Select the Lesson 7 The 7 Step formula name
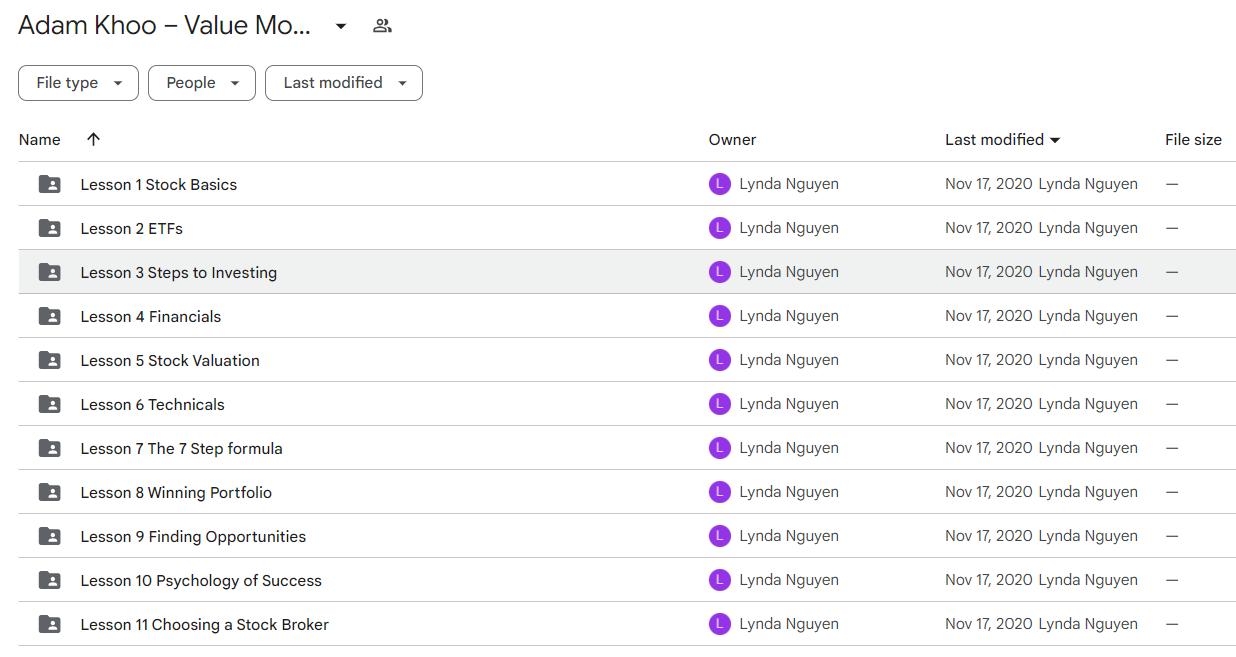 [x=182, y=449]
